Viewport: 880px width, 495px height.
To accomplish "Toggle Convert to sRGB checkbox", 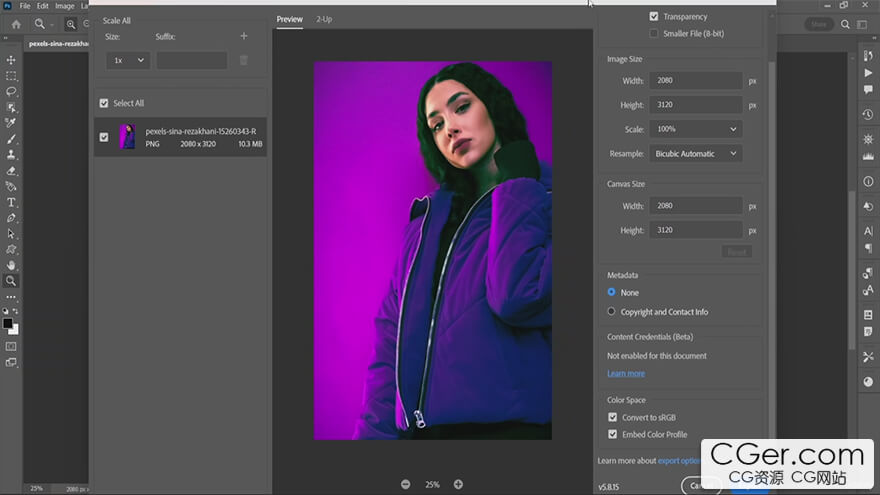I will pyautogui.click(x=612, y=417).
